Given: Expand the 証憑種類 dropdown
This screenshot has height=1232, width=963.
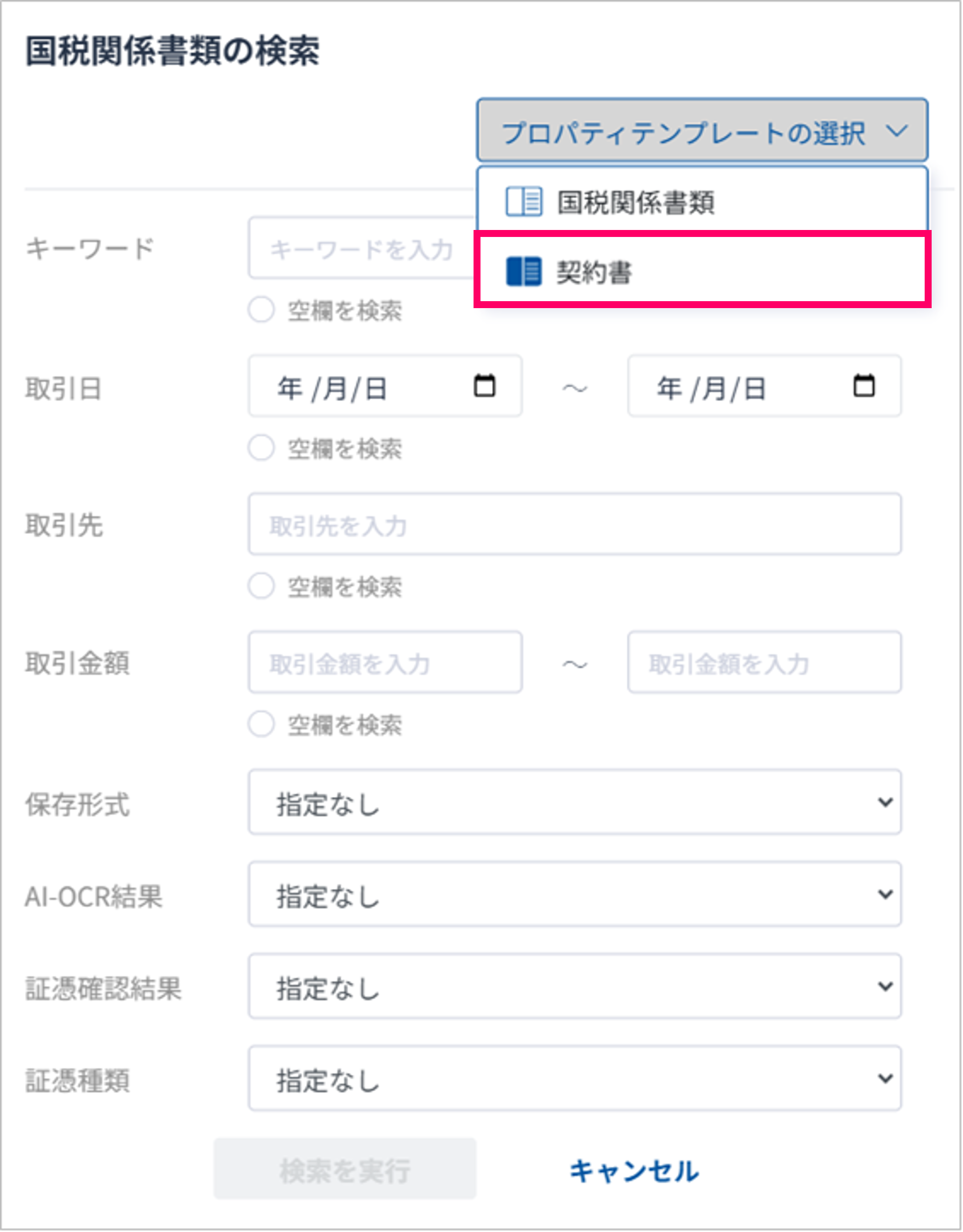Looking at the screenshot, I should click(574, 1078).
